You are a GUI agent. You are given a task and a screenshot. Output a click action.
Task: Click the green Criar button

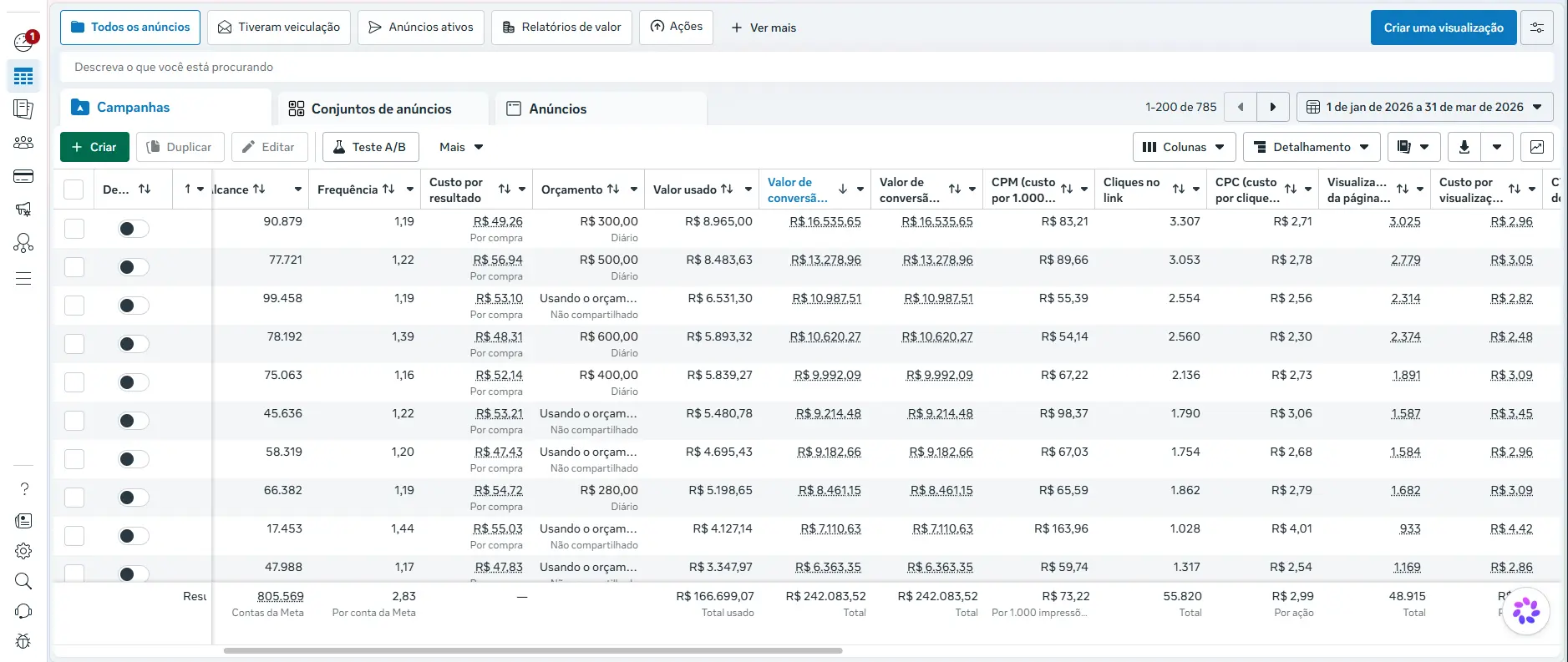[94, 147]
